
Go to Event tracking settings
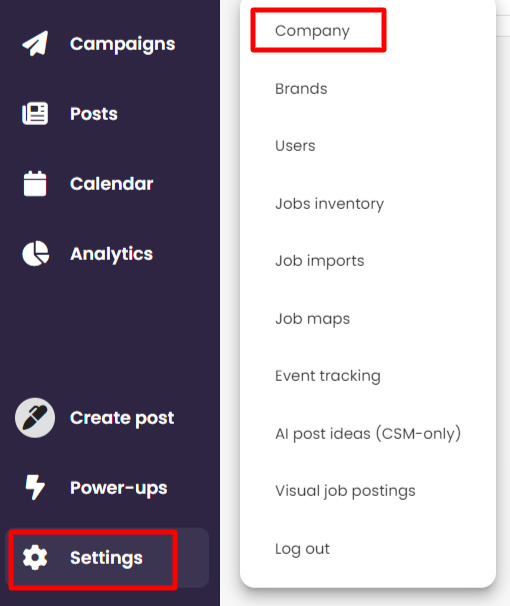point(328,376)
